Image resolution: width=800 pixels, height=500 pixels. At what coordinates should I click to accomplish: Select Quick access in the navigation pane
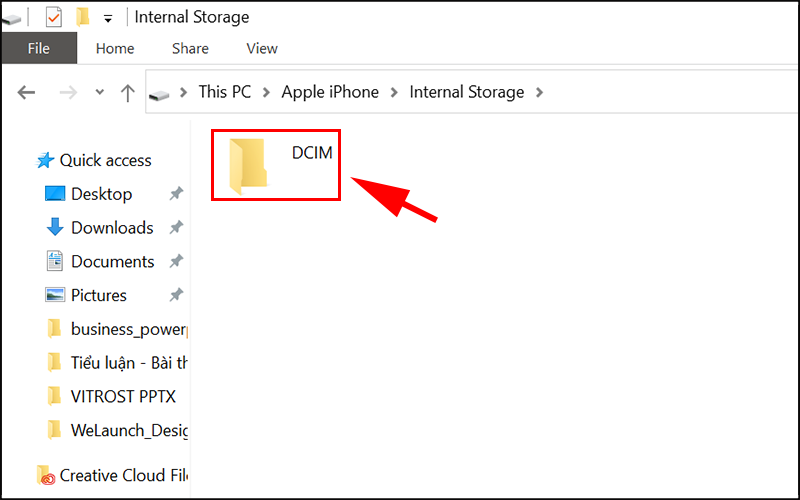105,160
